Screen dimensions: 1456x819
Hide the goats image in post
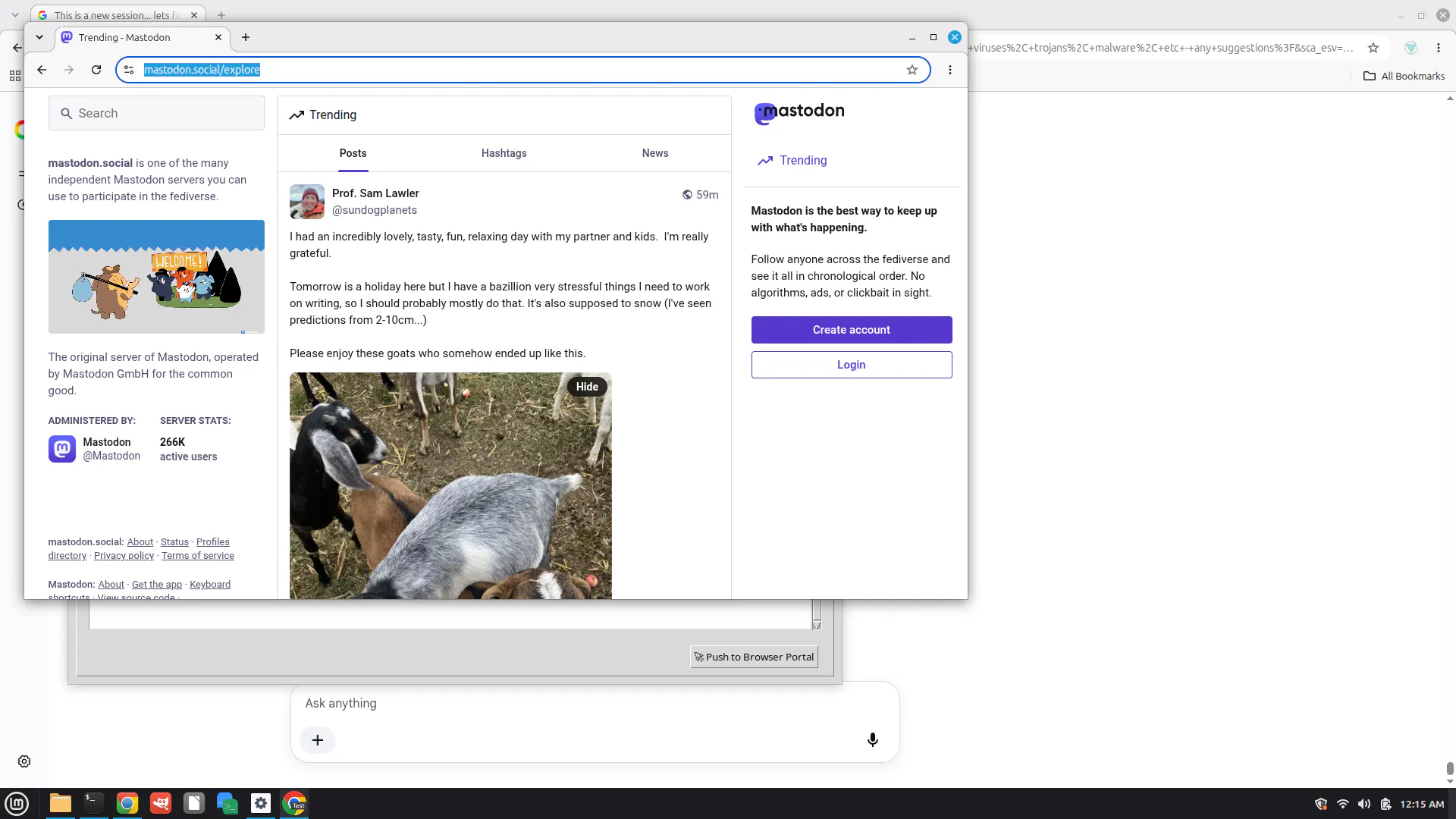pyautogui.click(x=587, y=387)
